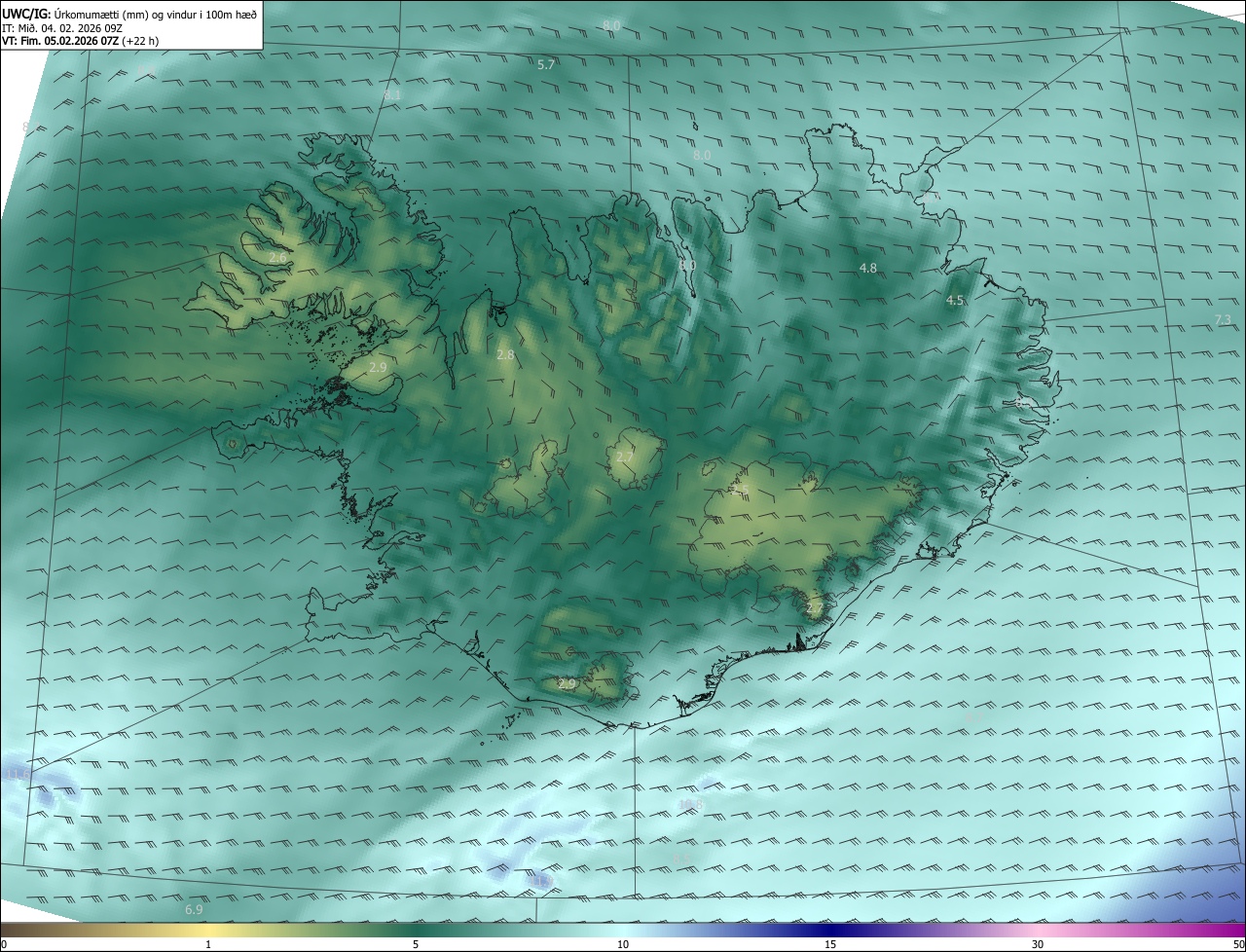Viewport: 1246px width, 952px height.
Task: Click the 30 tick label on the color scale
Action: tap(1038, 944)
